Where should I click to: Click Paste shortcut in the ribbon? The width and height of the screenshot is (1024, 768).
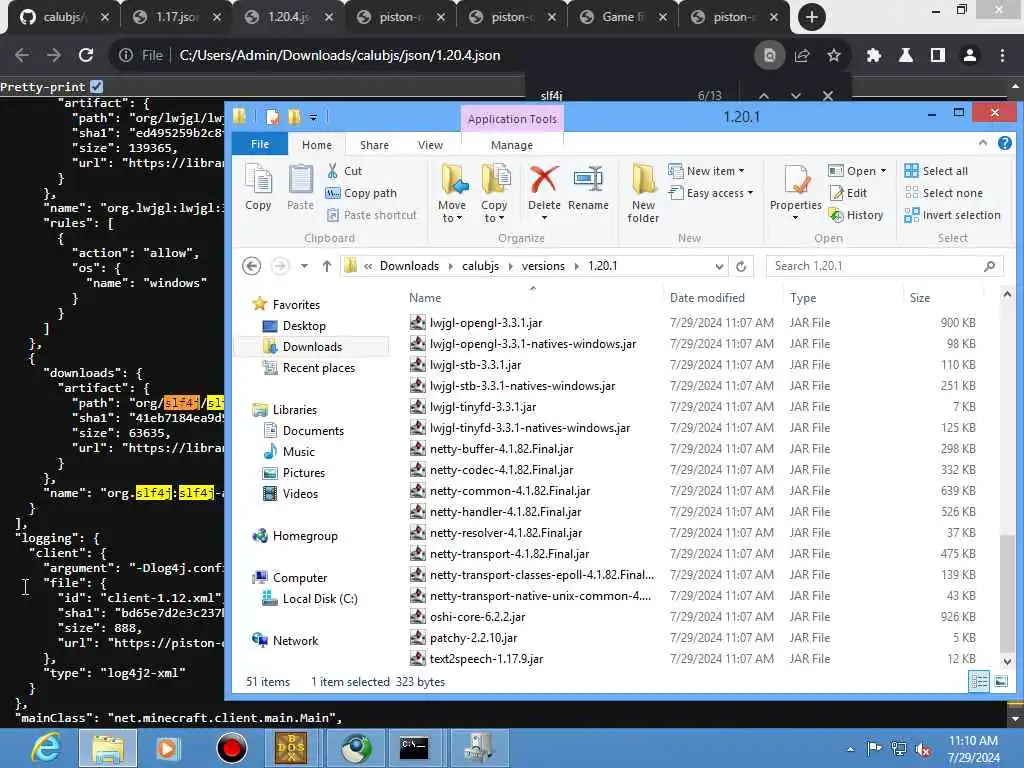click(x=371, y=215)
